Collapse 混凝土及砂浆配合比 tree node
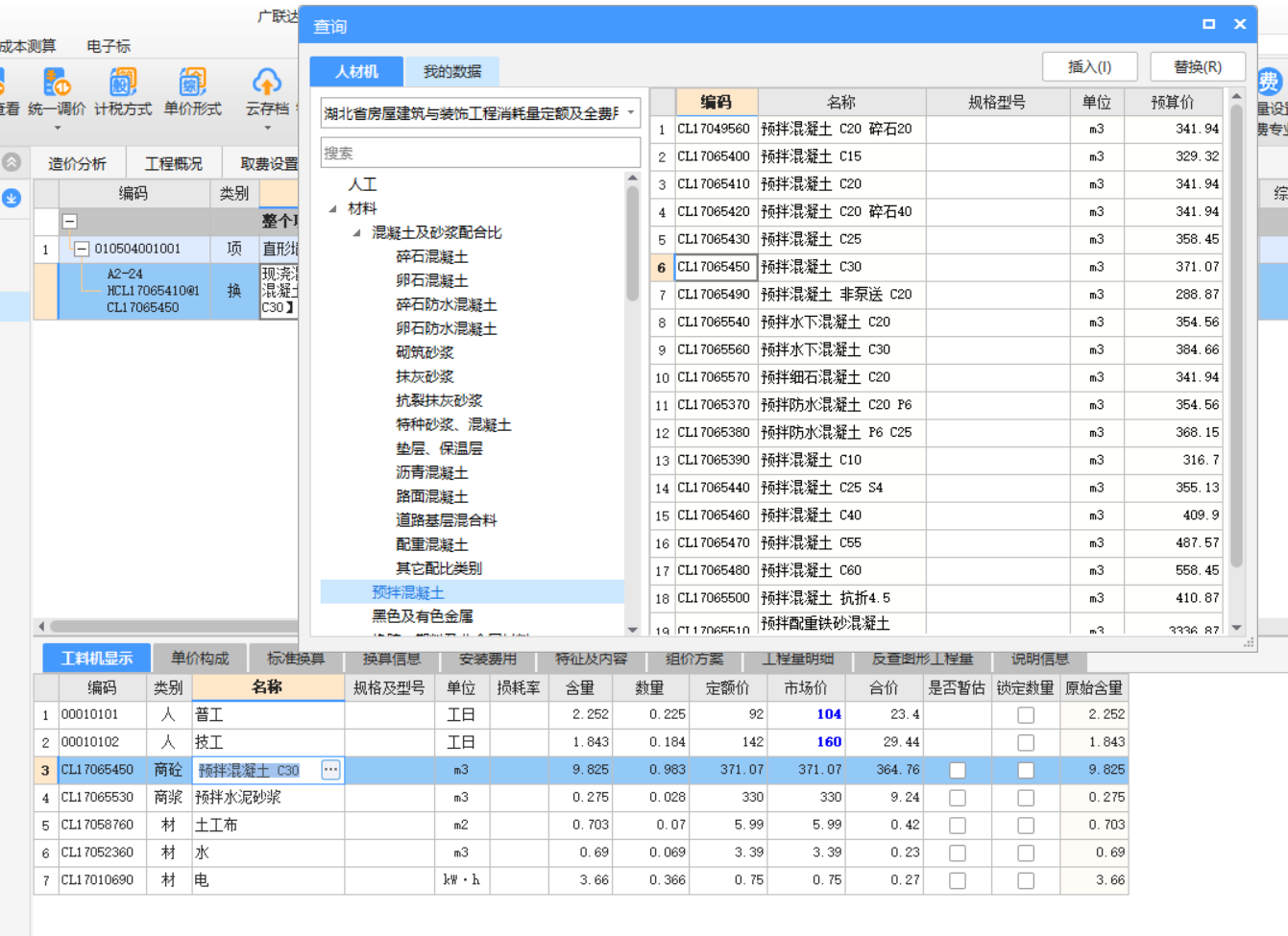Screen dimensions: 1288x936 click(357, 232)
